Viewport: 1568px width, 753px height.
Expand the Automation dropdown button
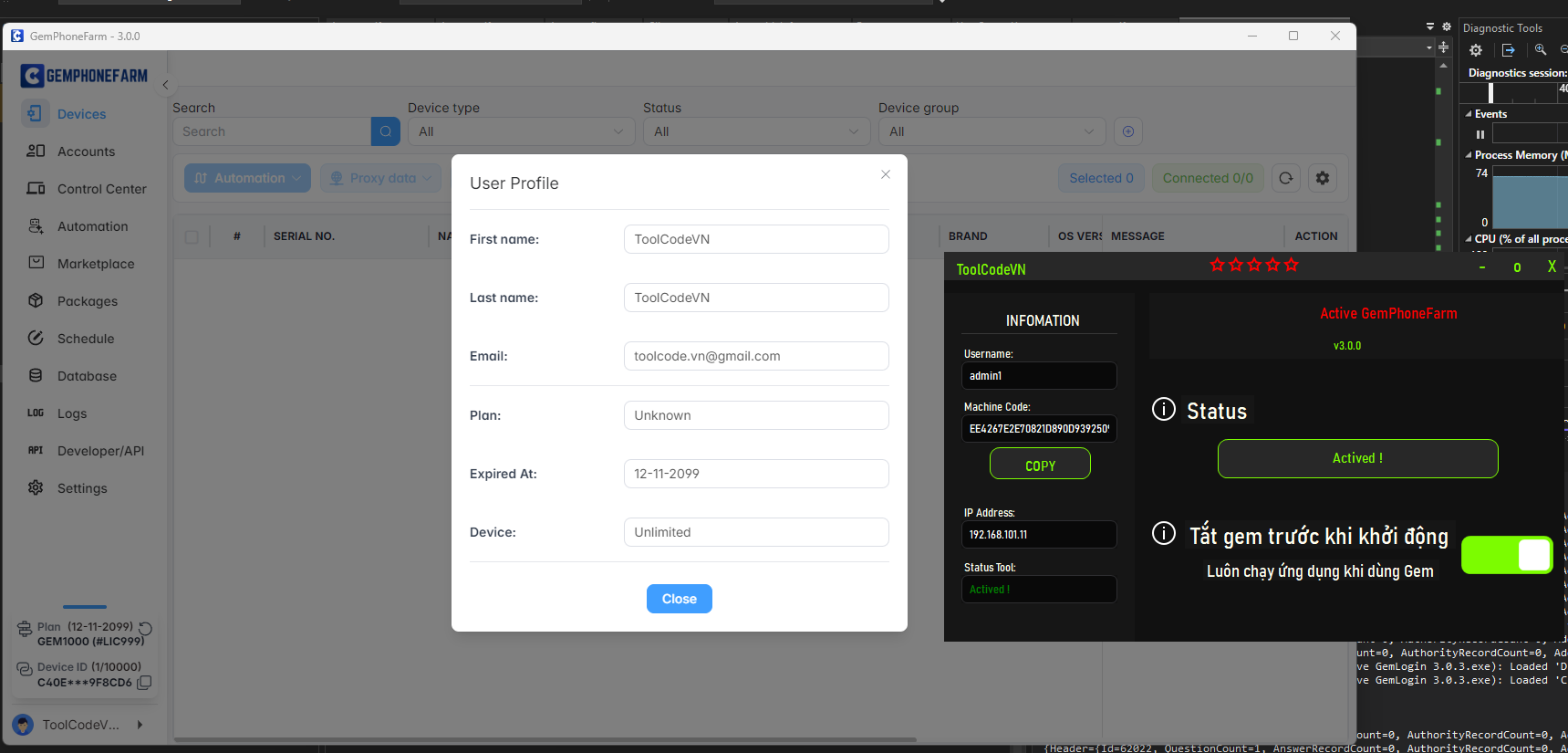click(x=247, y=178)
